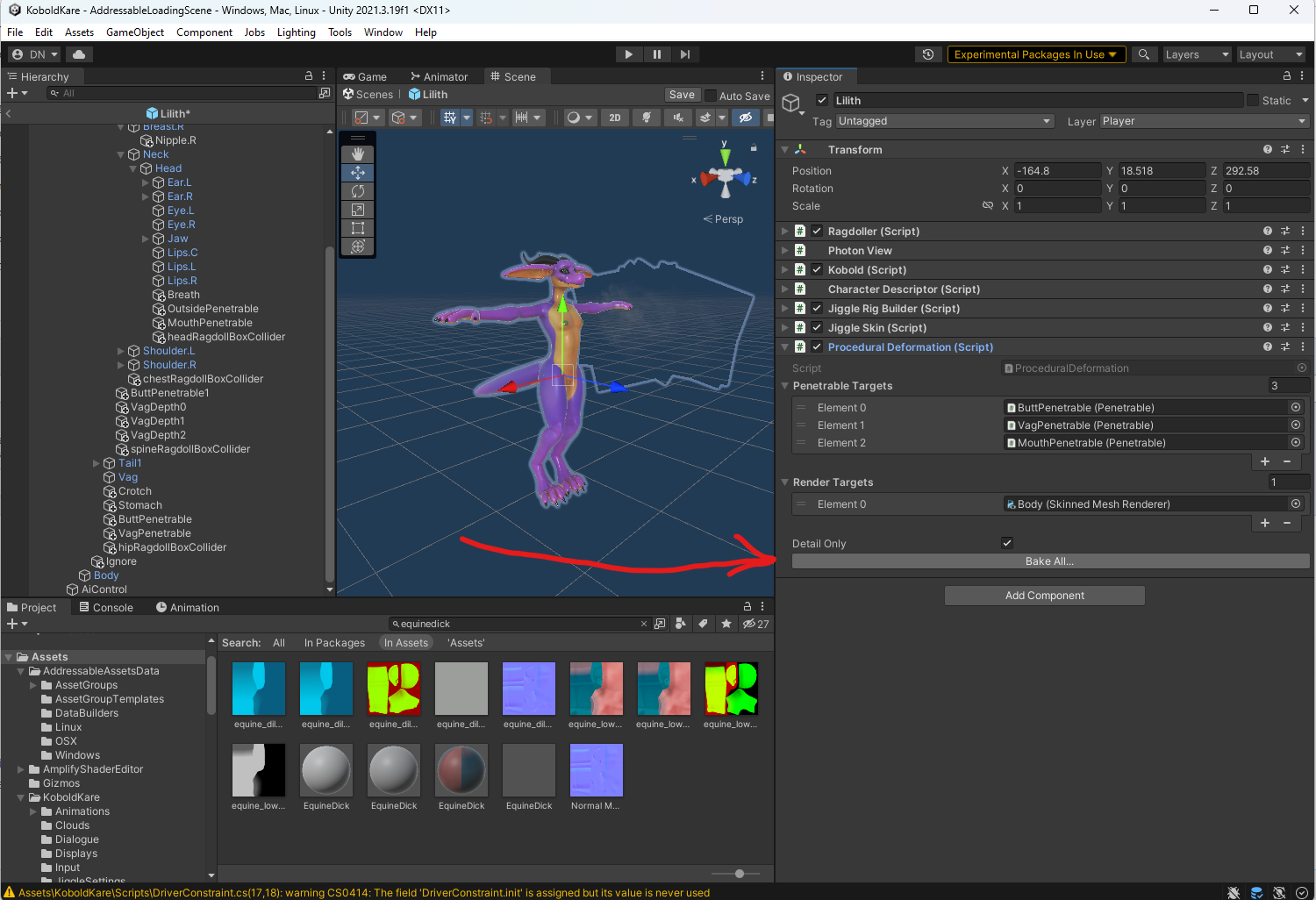Image resolution: width=1316 pixels, height=900 pixels.
Task: Add element to Penetrable Targets list
Action: [1265, 461]
